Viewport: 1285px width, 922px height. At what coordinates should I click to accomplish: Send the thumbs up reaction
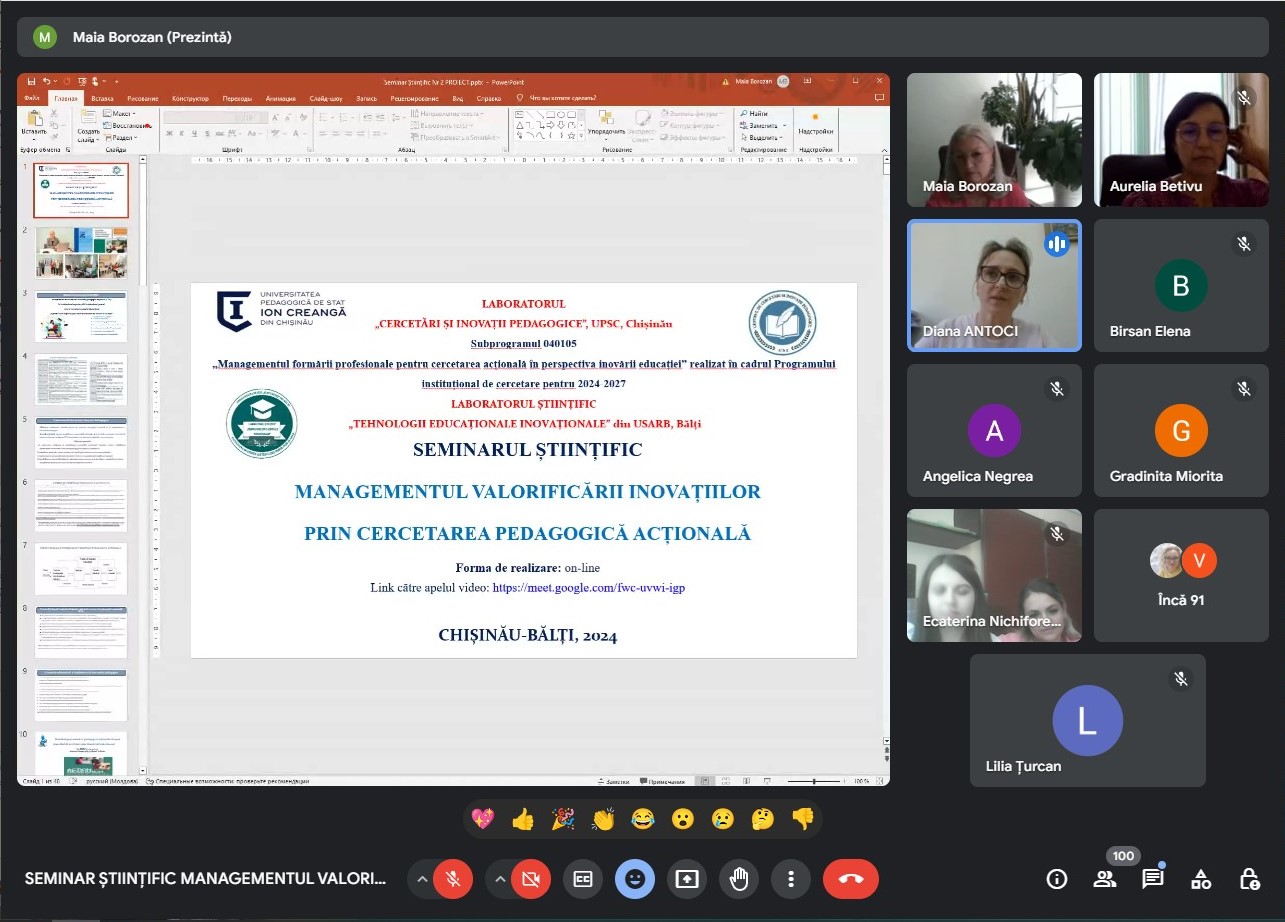click(523, 819)
